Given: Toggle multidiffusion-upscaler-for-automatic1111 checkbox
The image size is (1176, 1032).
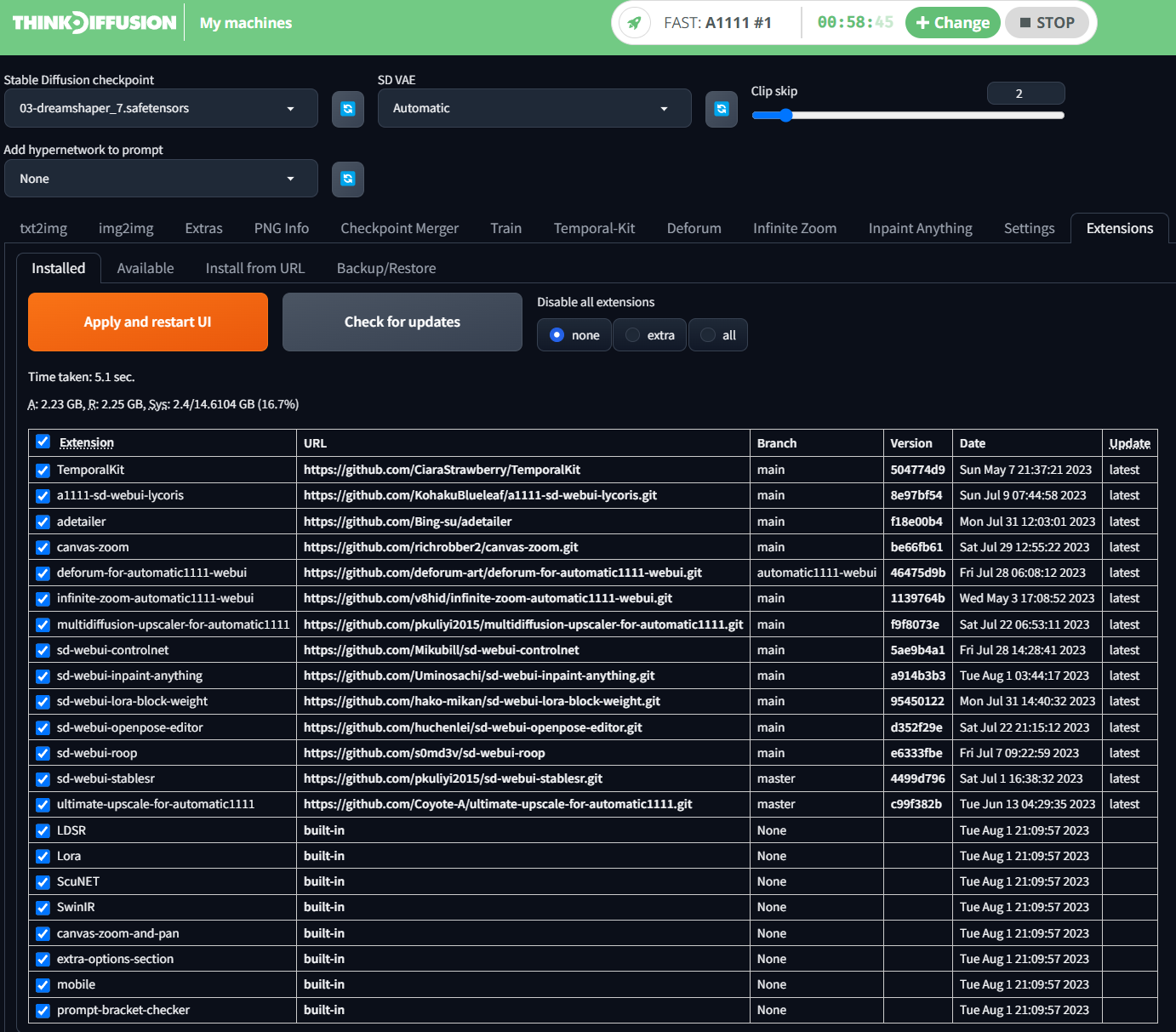Looking at the screenshot, I should pos(43,624).
